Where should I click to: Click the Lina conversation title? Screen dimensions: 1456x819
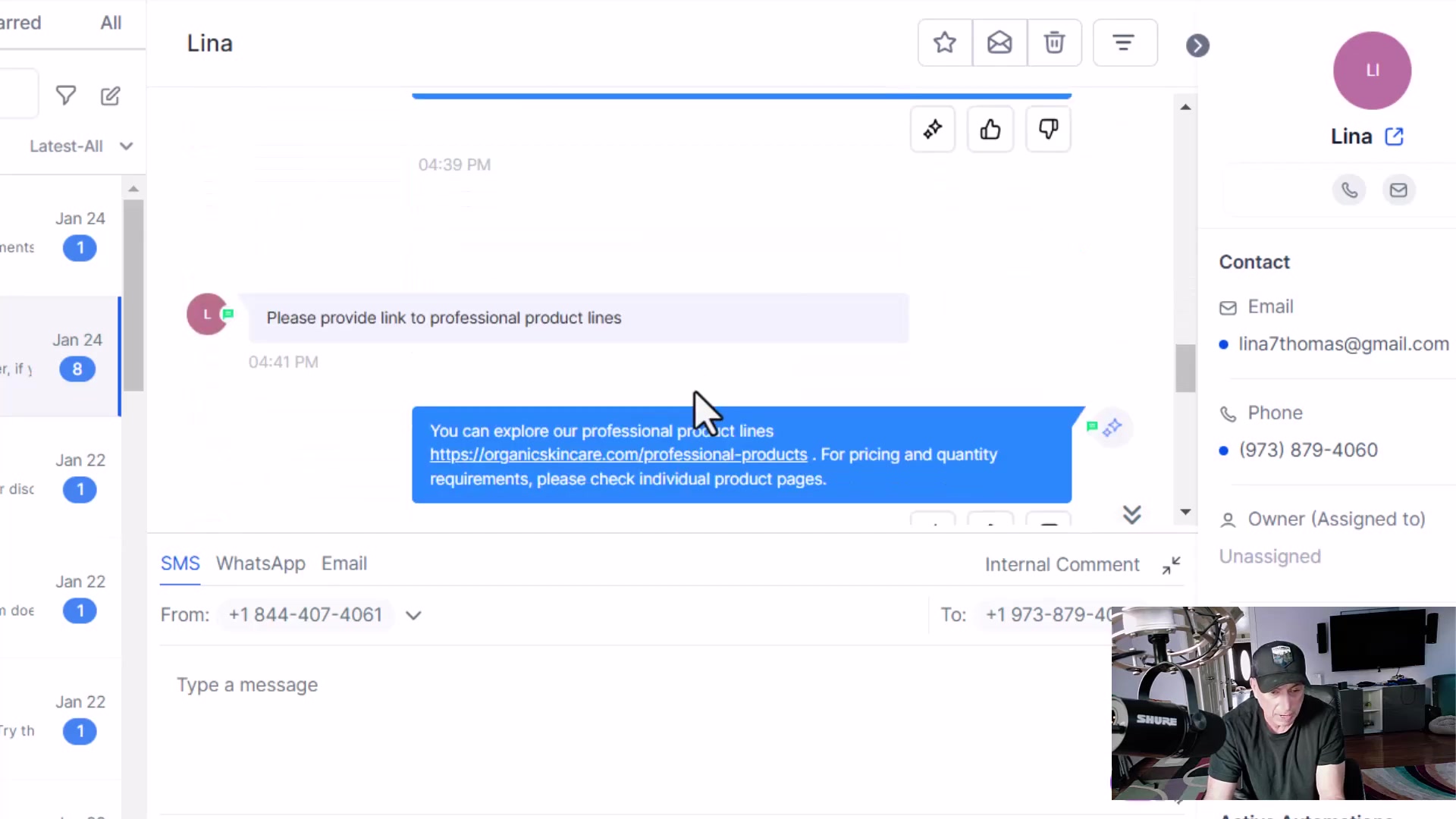(209, 43)
